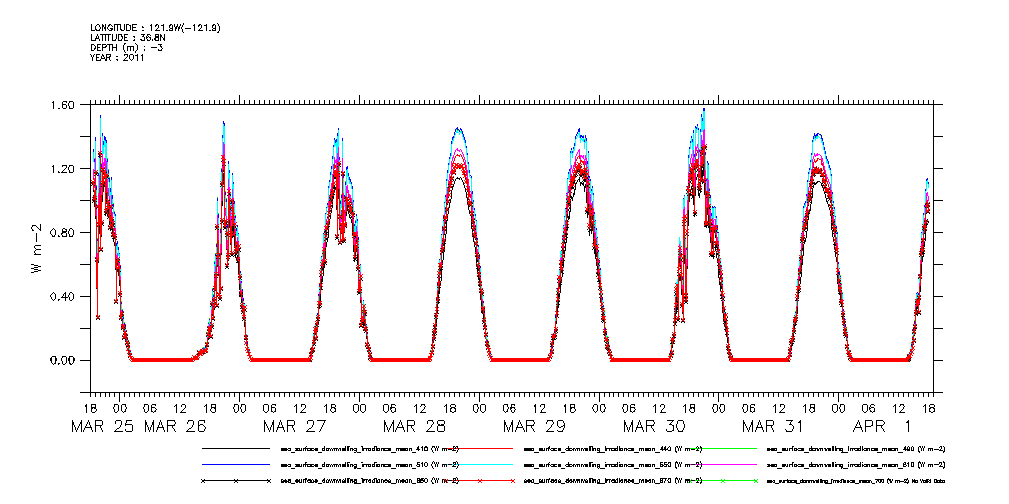
Task: Click the irradiance_mean_650 legend label
Action: coord(369,481)
